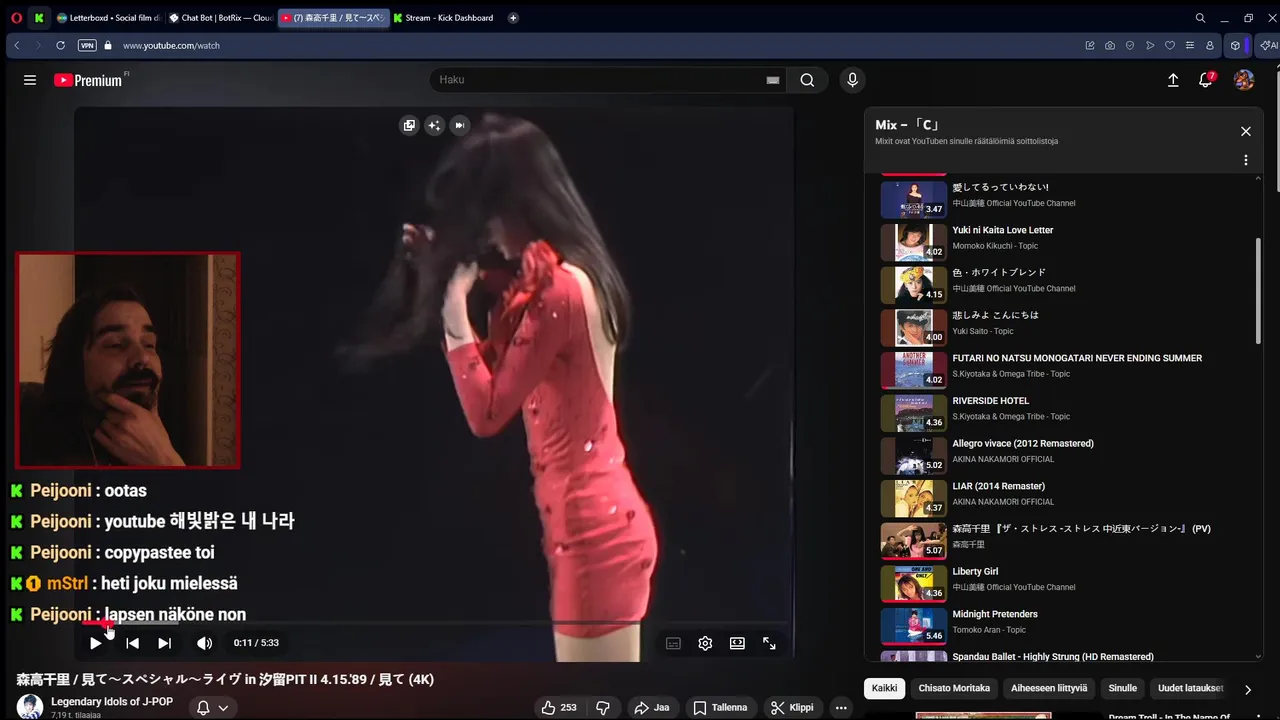Image resolution: width=1280 pixels, height=720 pixels.
Task: Switch to Chat Bot BotRix tab
Action: (x=220, y=18)
